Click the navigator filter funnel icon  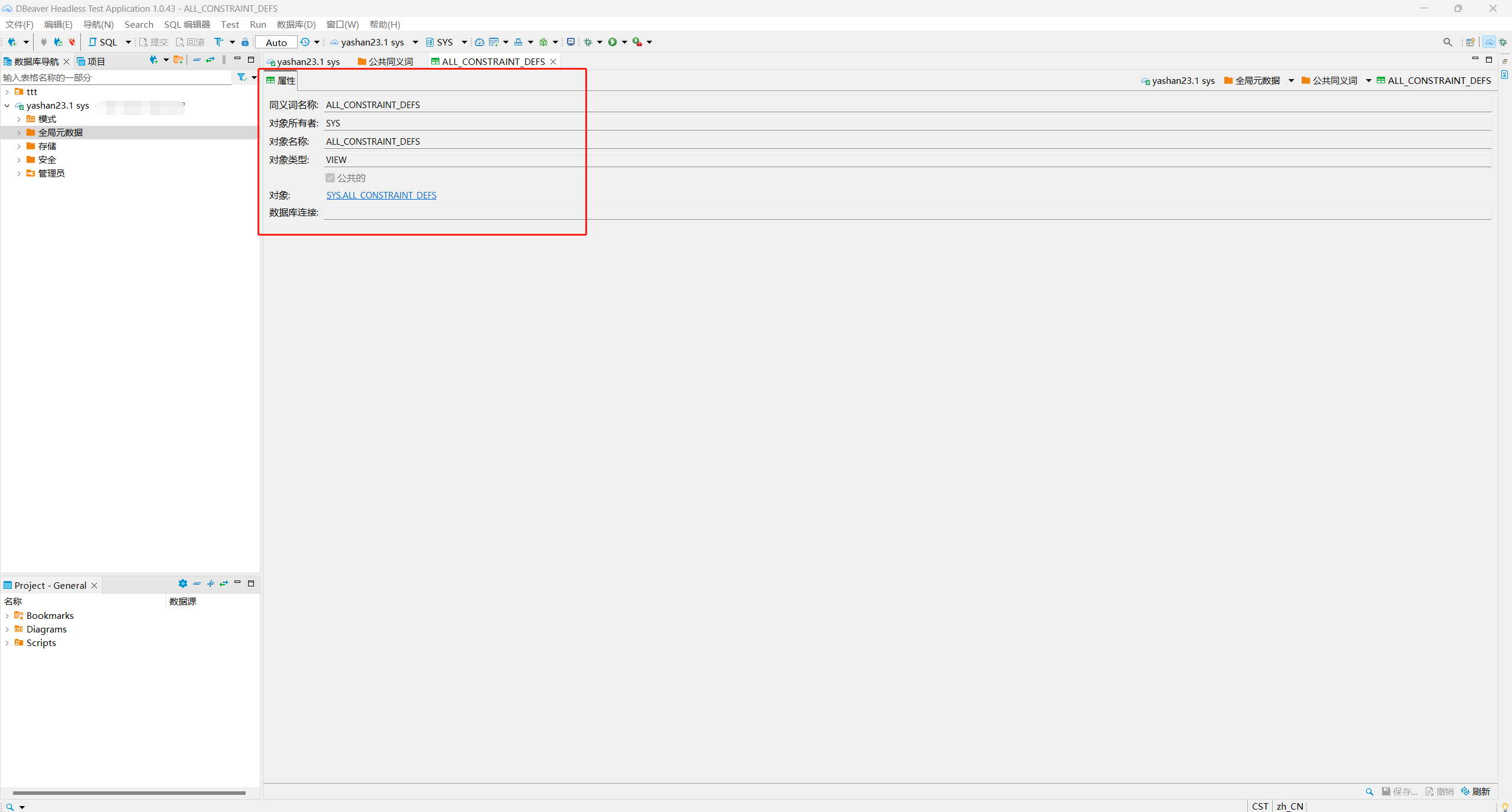coord(242,77)
